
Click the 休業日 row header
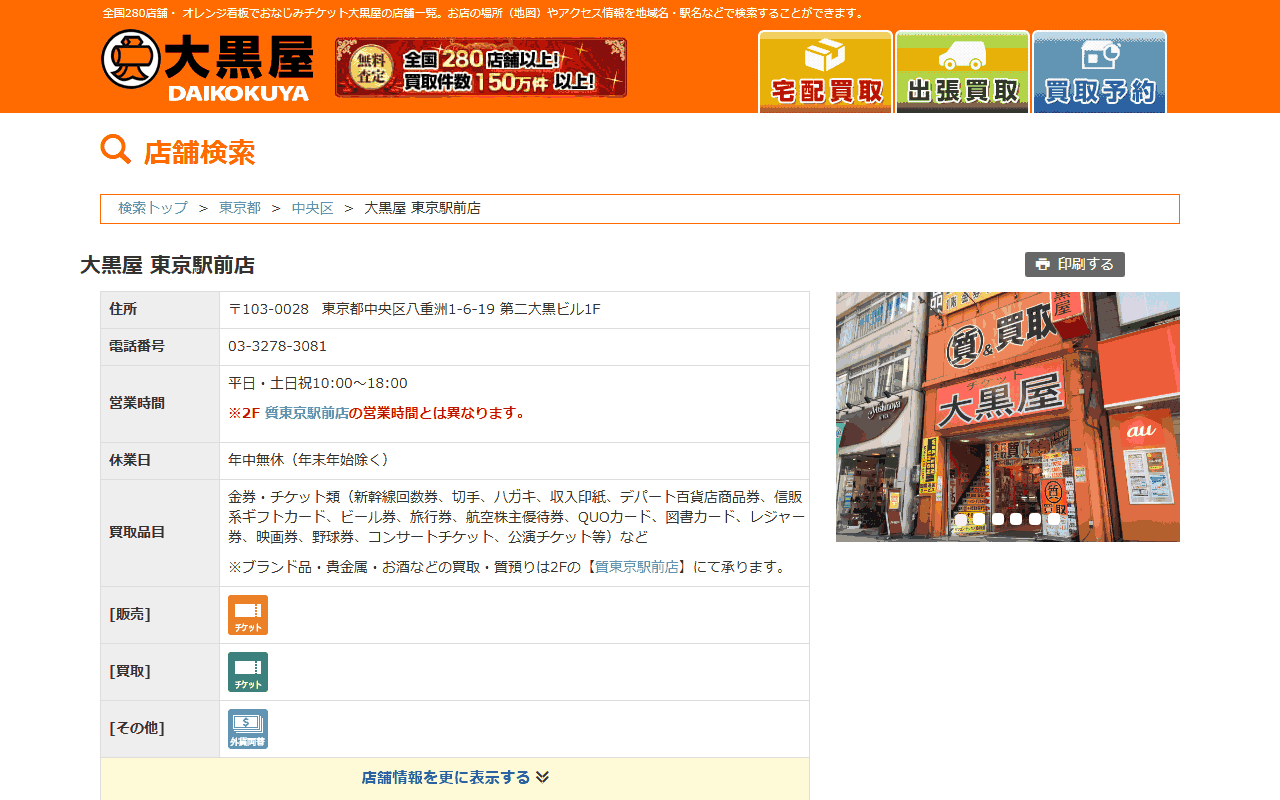click(x=160, y=461)
